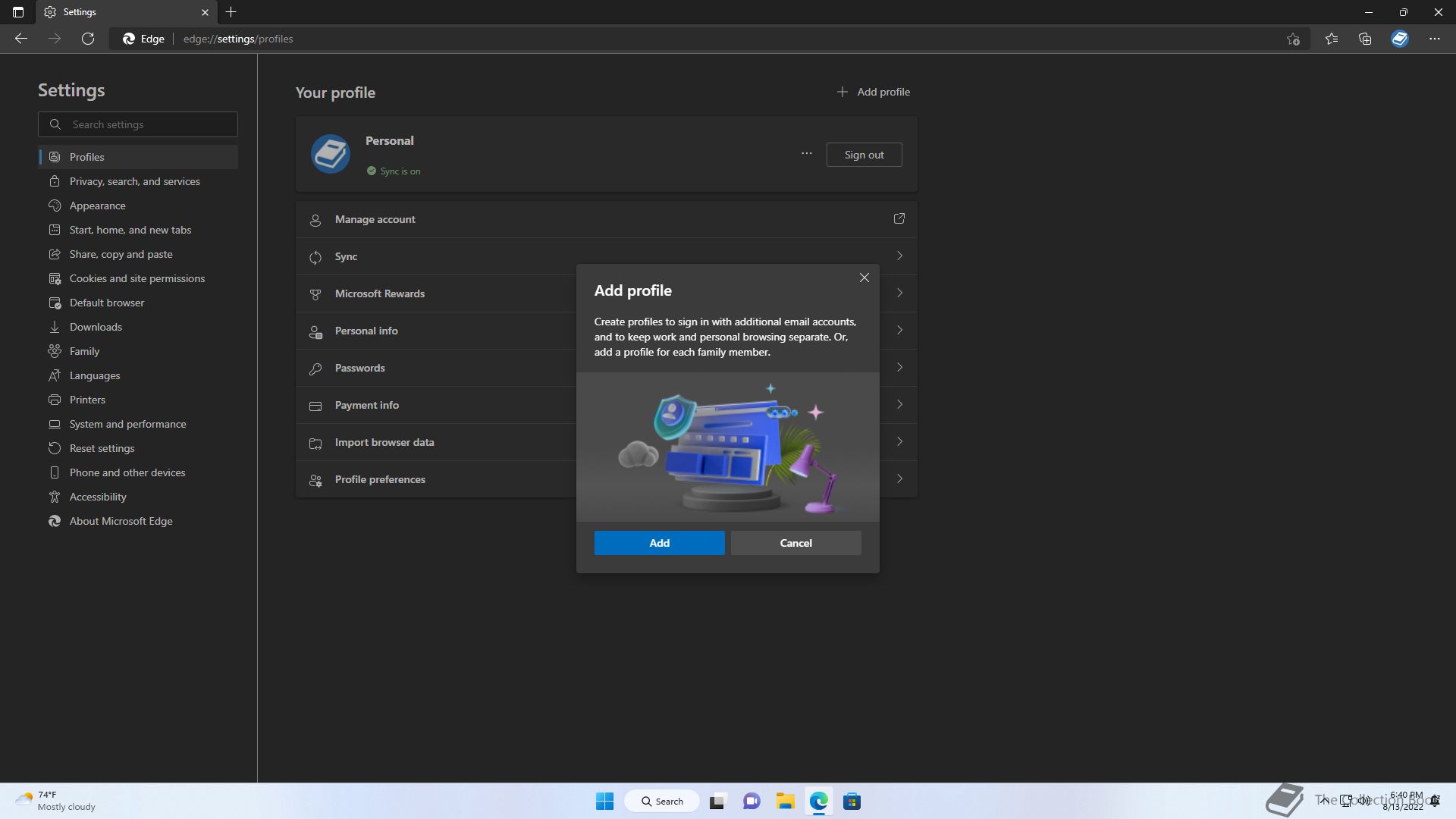1456x819 pixels.
Task: Open Start, home, and new tabs settings
Action: pyautogui.click(x=138, y=230)
